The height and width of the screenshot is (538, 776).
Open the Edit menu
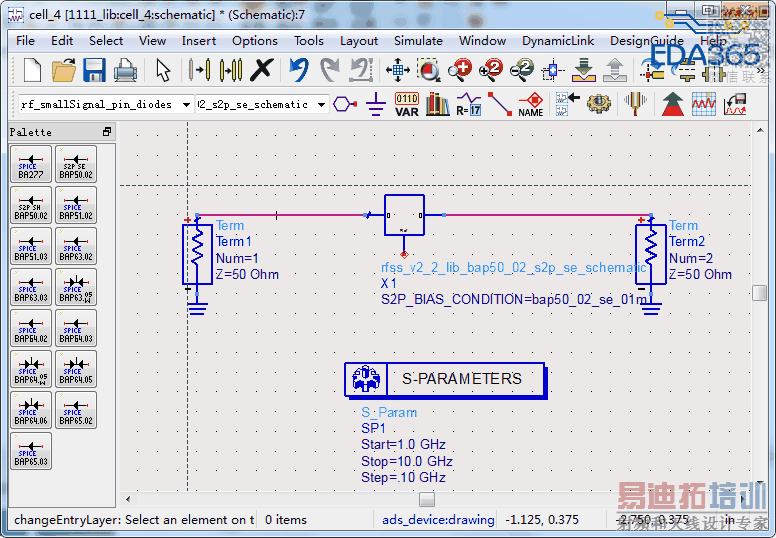pyautogui.click(x=62, y=41)
